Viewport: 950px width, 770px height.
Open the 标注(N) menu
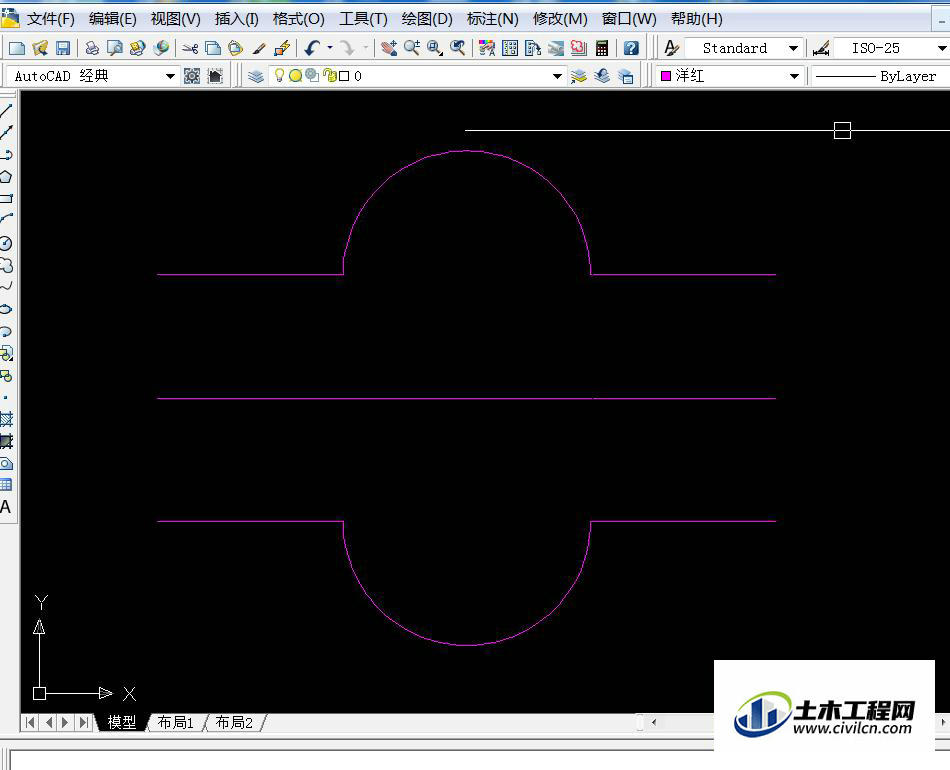[493, 19]
